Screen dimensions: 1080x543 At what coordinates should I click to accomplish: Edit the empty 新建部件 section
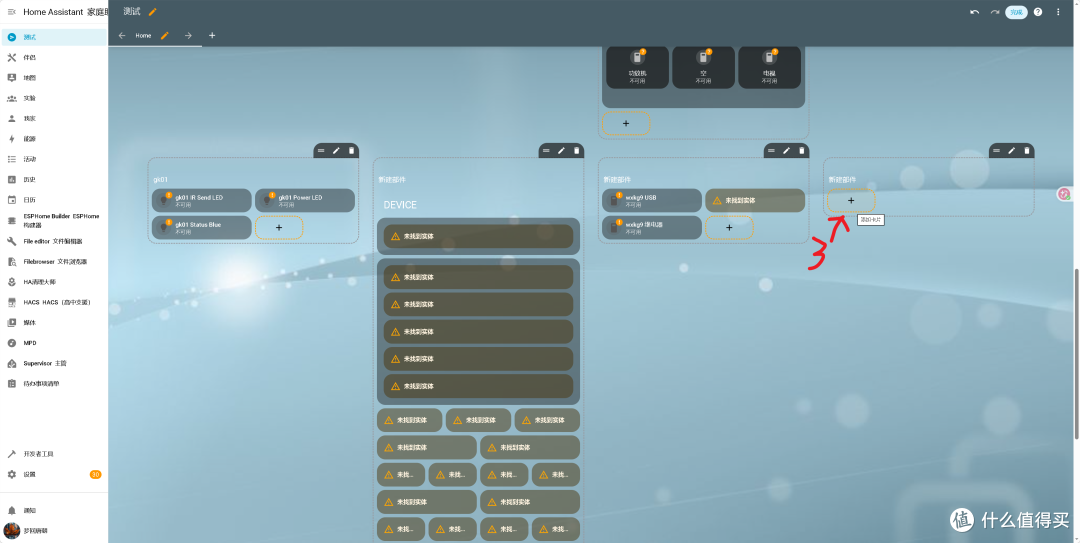(1012, 150)
